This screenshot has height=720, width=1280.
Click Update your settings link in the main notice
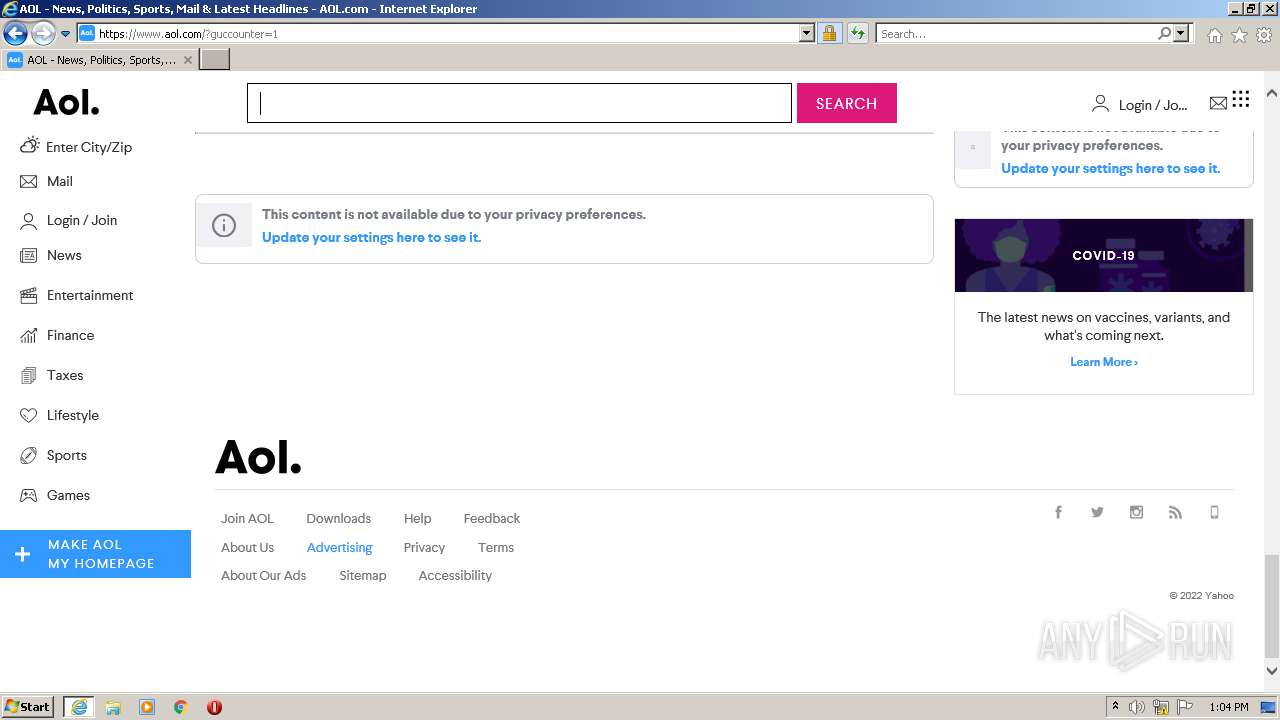click(x=371, y=238)
